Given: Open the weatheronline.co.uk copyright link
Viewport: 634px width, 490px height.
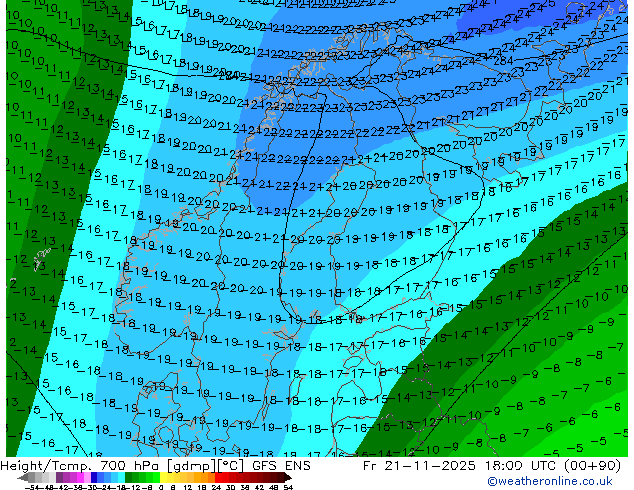Looking at the screenshot, I should tap(550, 481).
